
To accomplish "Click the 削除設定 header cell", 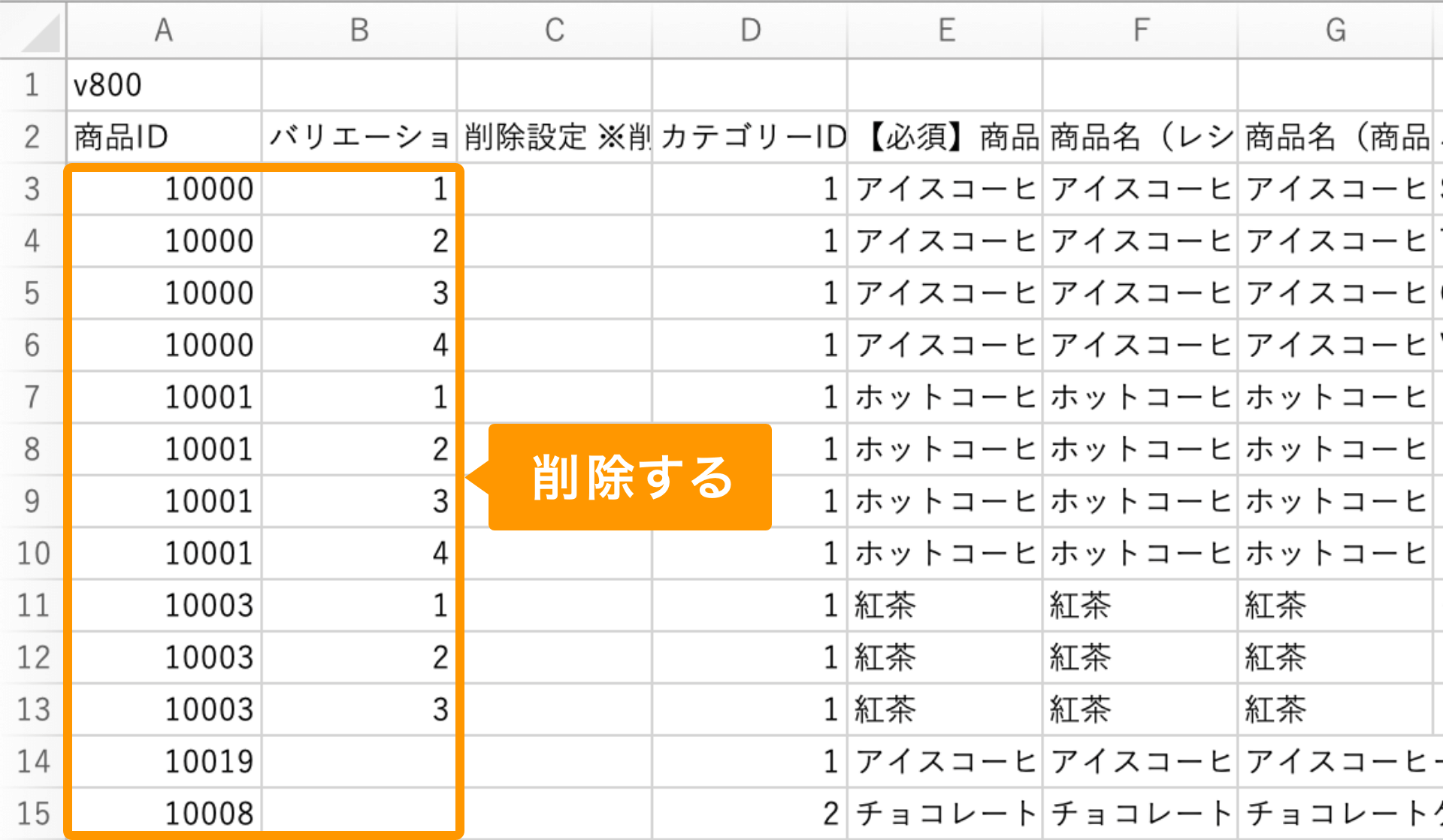I will (x=555, y=137).
